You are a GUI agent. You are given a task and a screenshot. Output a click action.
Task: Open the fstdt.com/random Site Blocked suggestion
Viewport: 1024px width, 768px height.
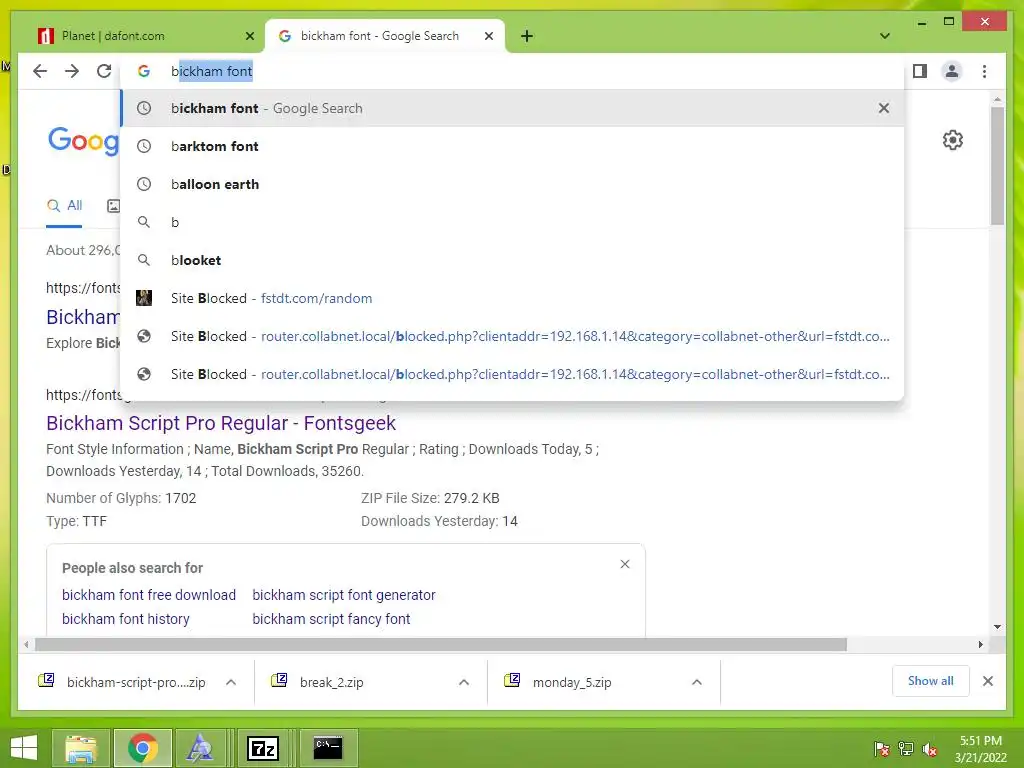513,298
